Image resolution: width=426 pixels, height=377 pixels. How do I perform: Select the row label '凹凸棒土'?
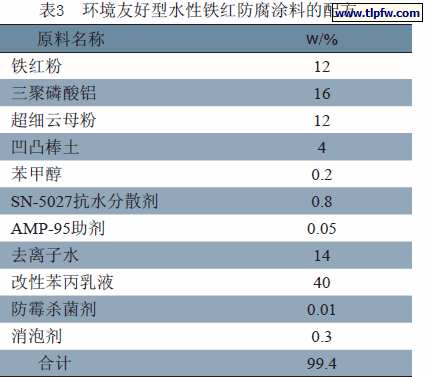click(45, 147)
